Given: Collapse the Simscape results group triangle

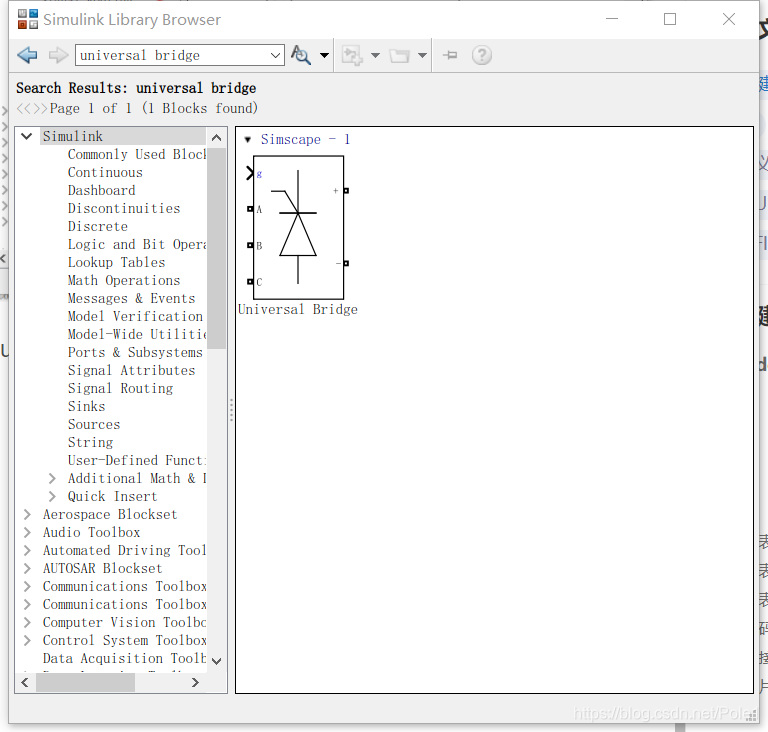Looking at the screenshot, I should [x=248, y=140].
